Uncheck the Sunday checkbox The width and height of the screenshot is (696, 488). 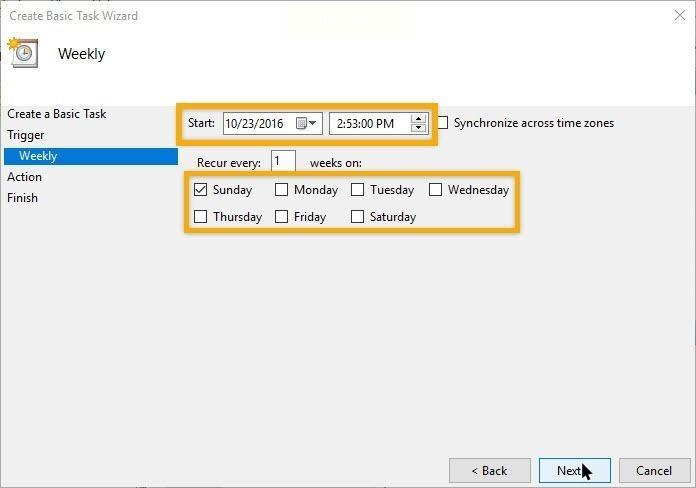click(x=200, y=190)
